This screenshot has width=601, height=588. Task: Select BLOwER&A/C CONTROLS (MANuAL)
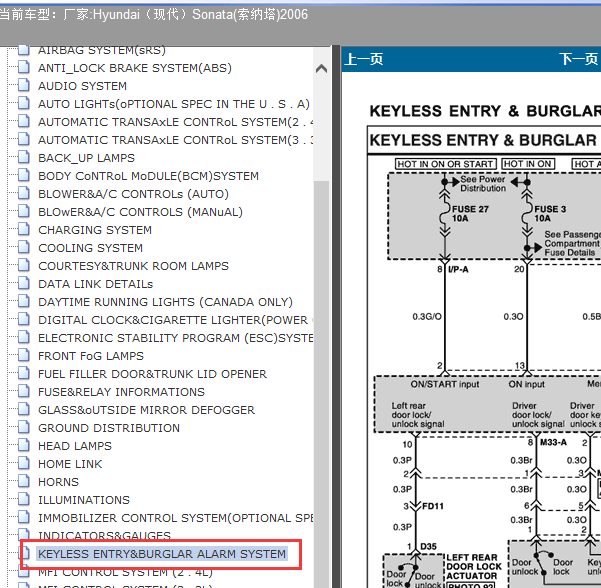140,212
